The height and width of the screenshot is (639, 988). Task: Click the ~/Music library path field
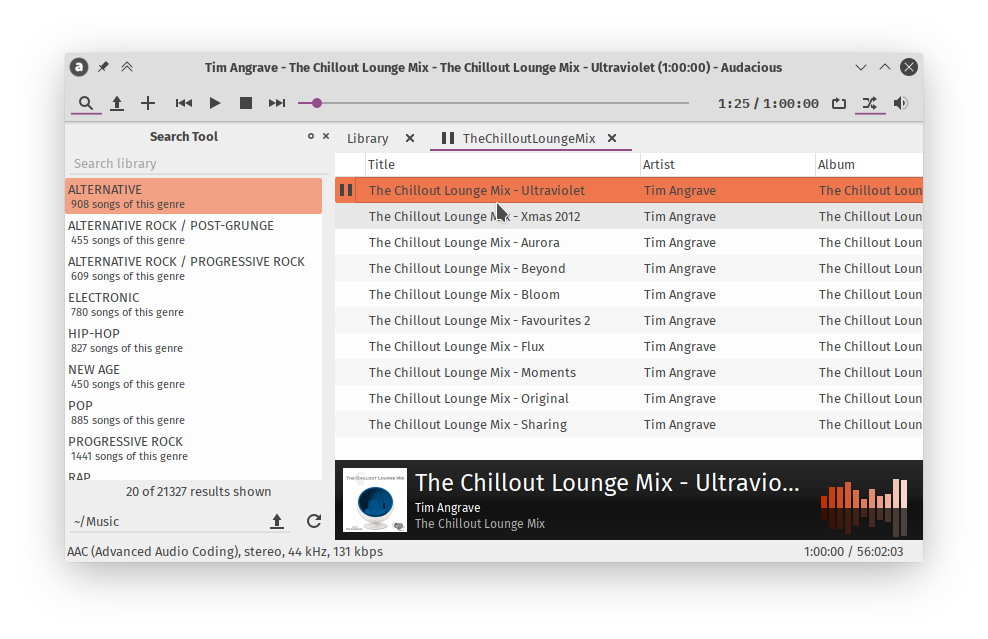(165, 522)
